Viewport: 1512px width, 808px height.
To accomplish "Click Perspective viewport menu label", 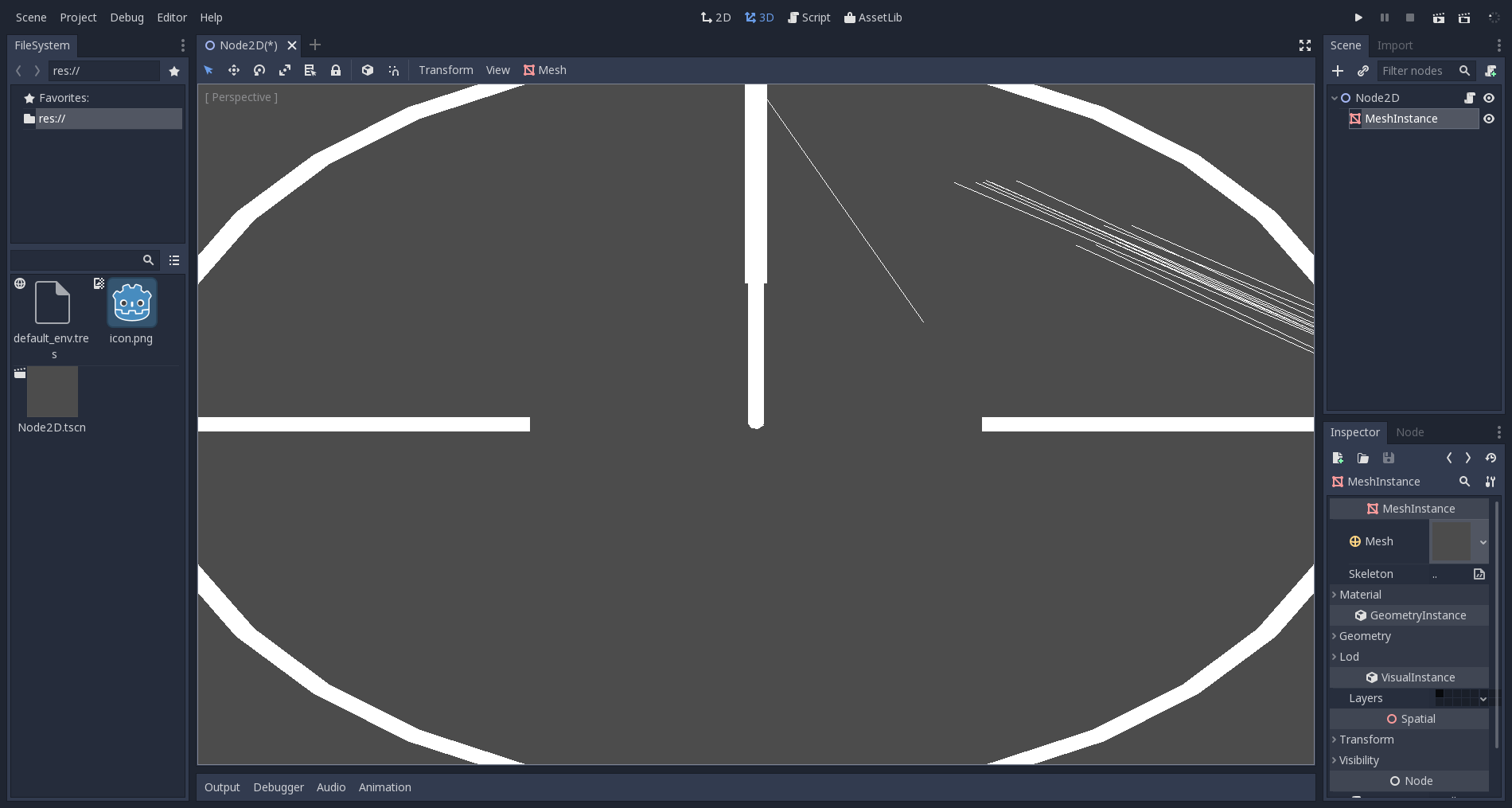I will [x=241, y=97].
